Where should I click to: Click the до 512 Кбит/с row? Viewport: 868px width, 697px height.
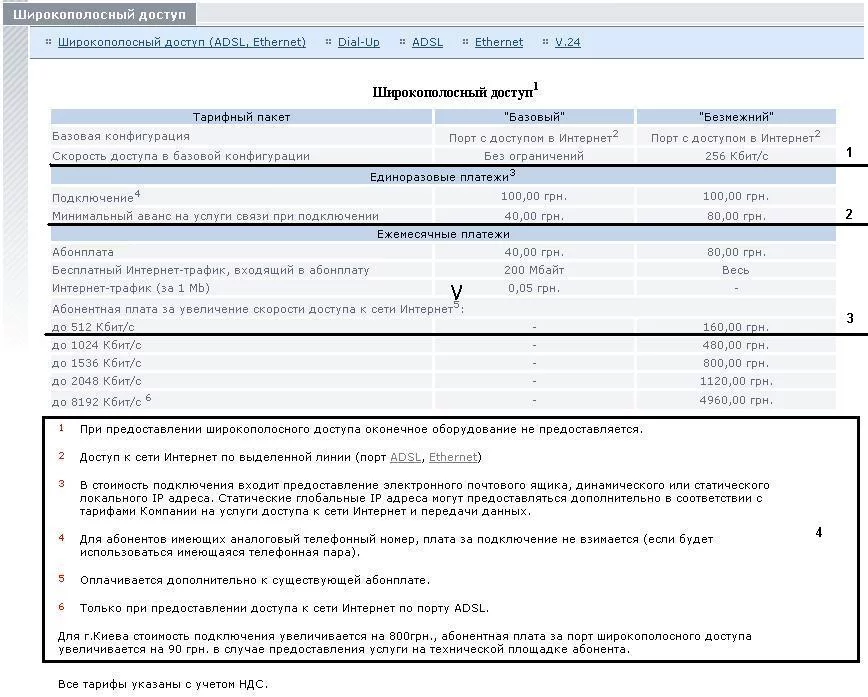tap(443, 327)
